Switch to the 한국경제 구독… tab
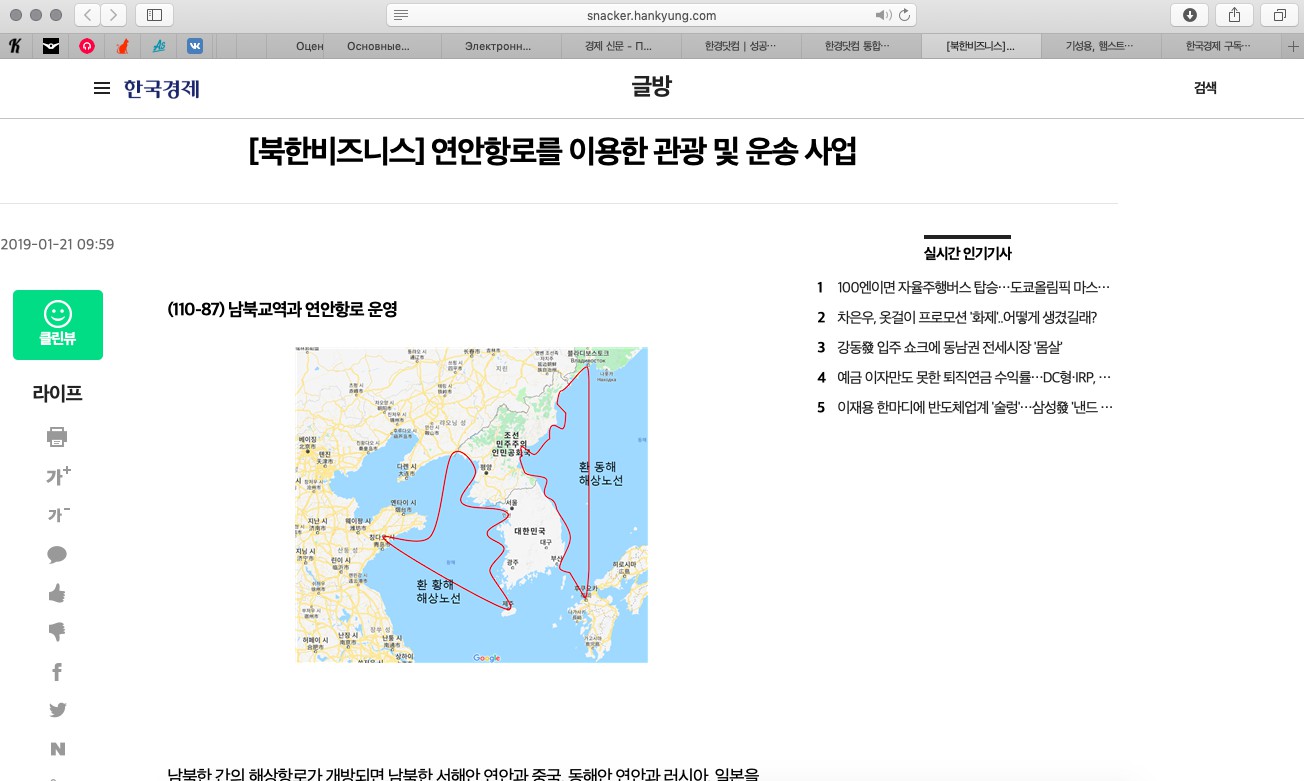Screen dimensions: 1304x781 [x=1222, y=46]
